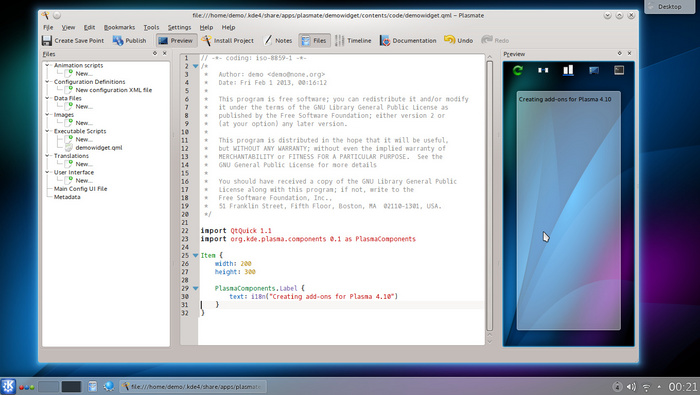Image resolution: width=700 pixels, height=395 pixels.
Task: Open the Settings menu
Action: [x=179, y=27]
